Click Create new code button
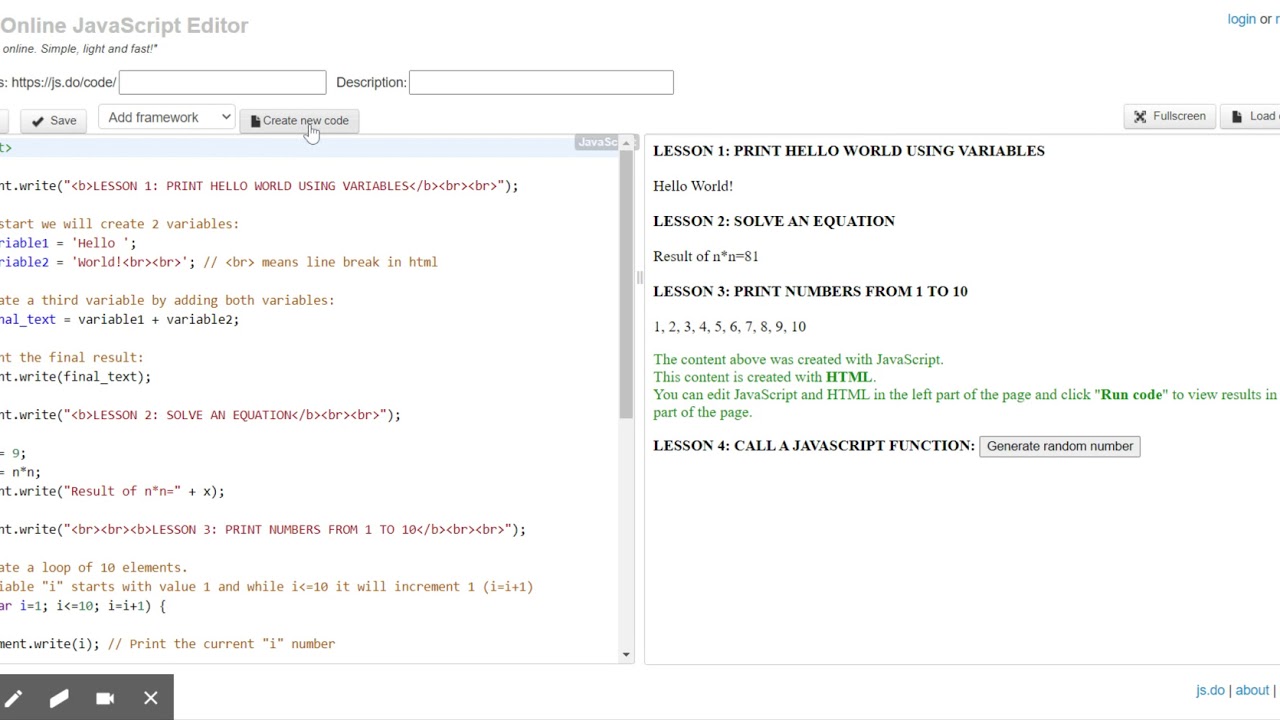This screenshot has height=720, width=1280. click(299, 121)
